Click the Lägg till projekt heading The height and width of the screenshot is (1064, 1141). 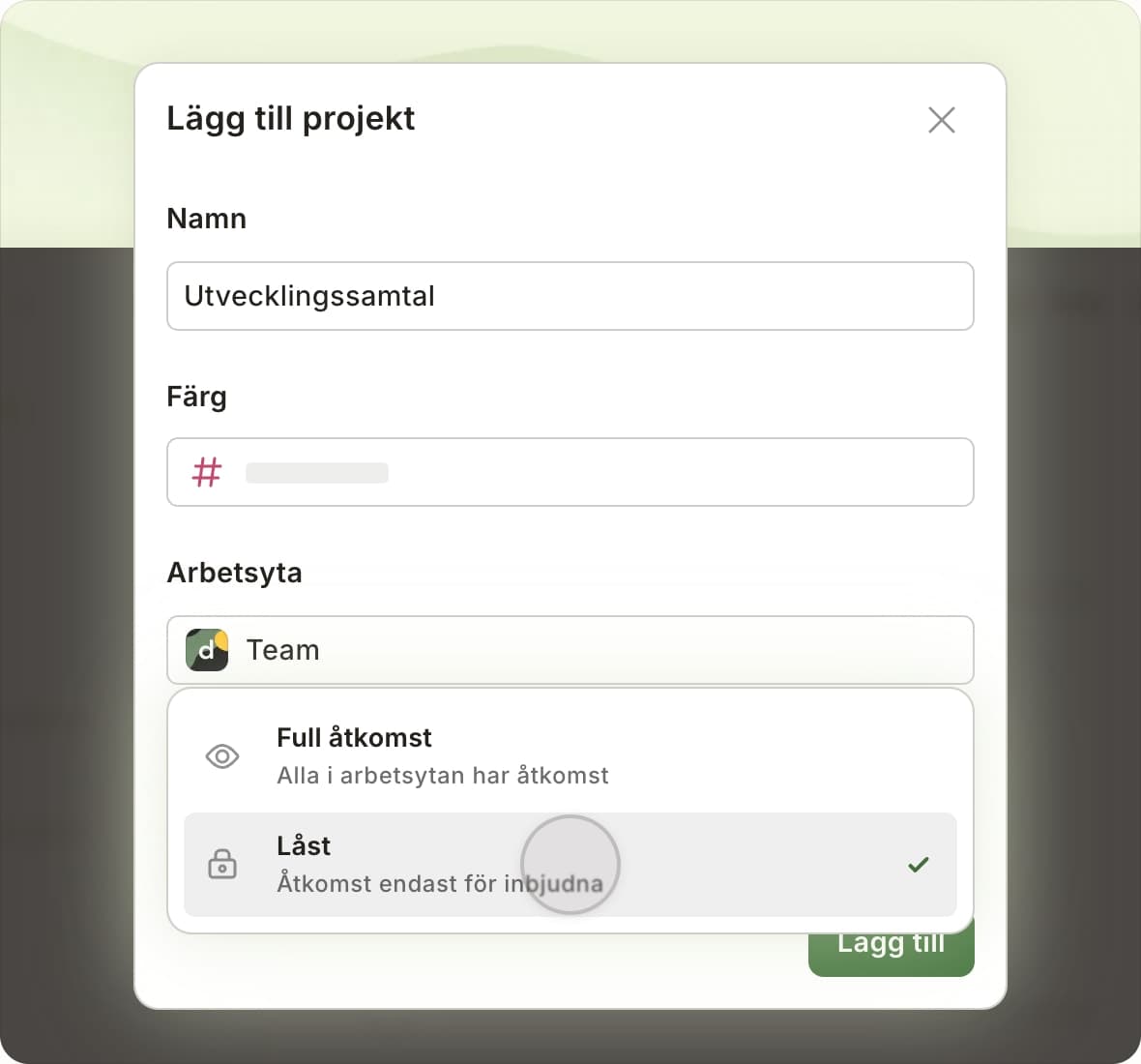pyautogui.click(x=290, y=118)
